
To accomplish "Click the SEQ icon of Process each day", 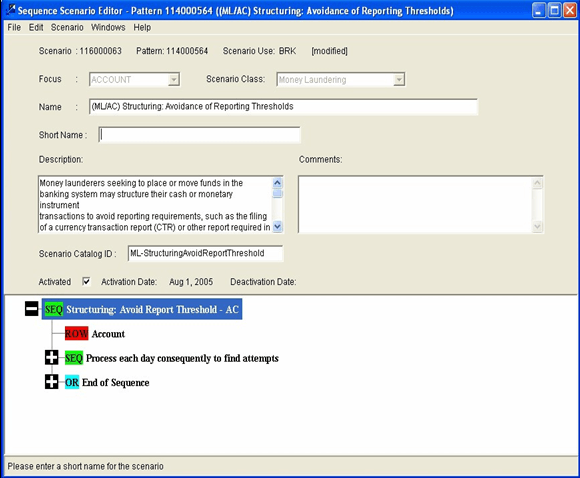I will 74,358.
